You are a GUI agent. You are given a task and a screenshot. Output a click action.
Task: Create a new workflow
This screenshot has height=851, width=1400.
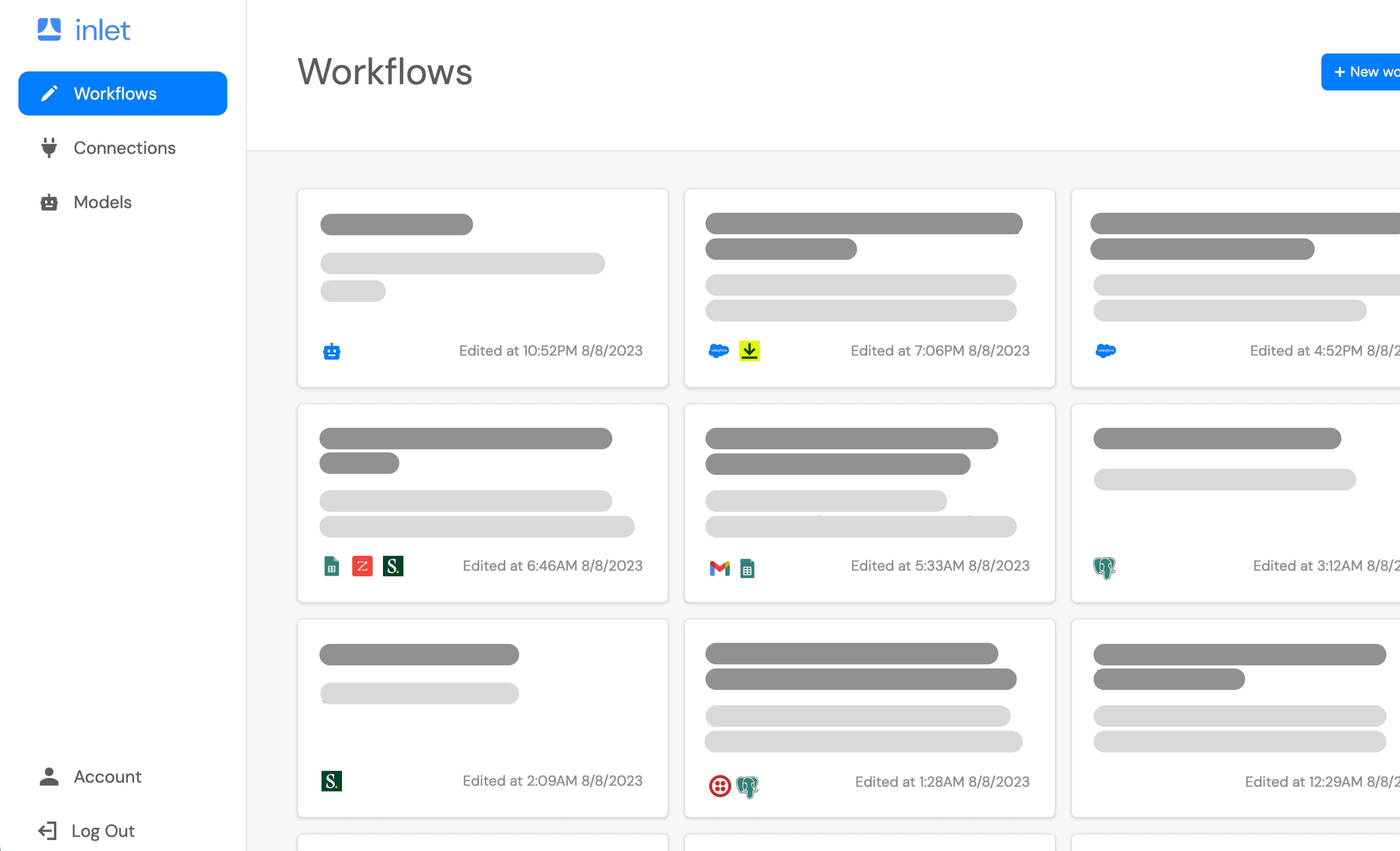1364,72
